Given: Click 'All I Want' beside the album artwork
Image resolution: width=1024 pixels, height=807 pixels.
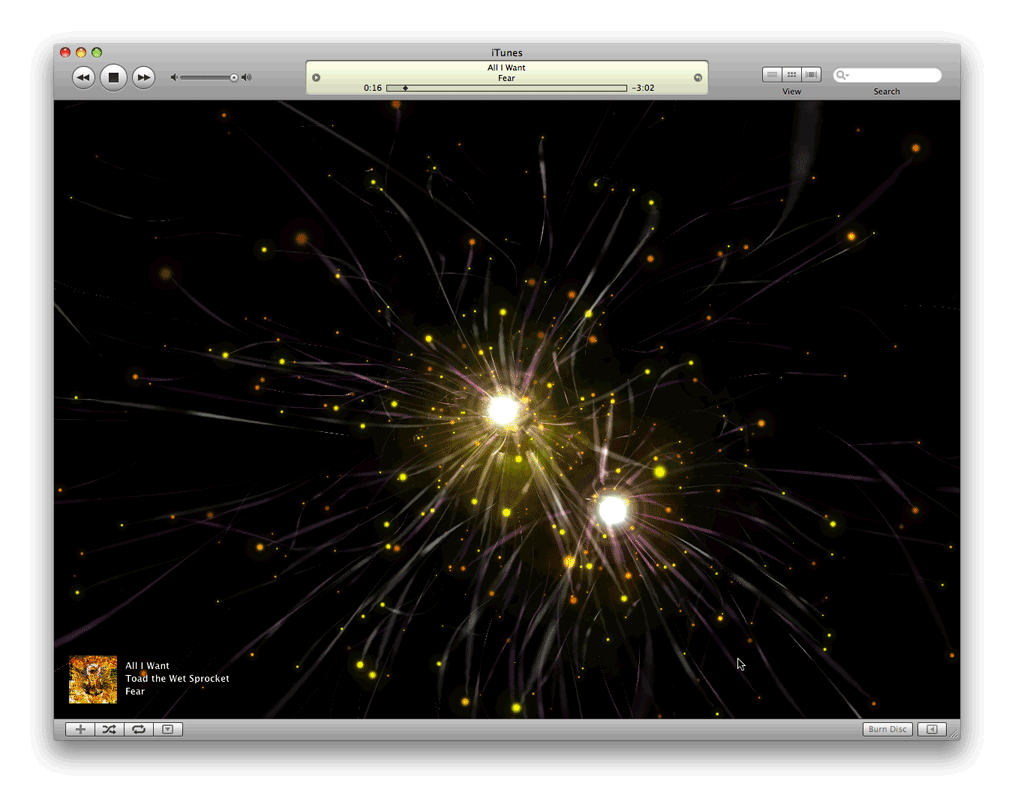Looking at the screenshot, I should pos(147,666).
